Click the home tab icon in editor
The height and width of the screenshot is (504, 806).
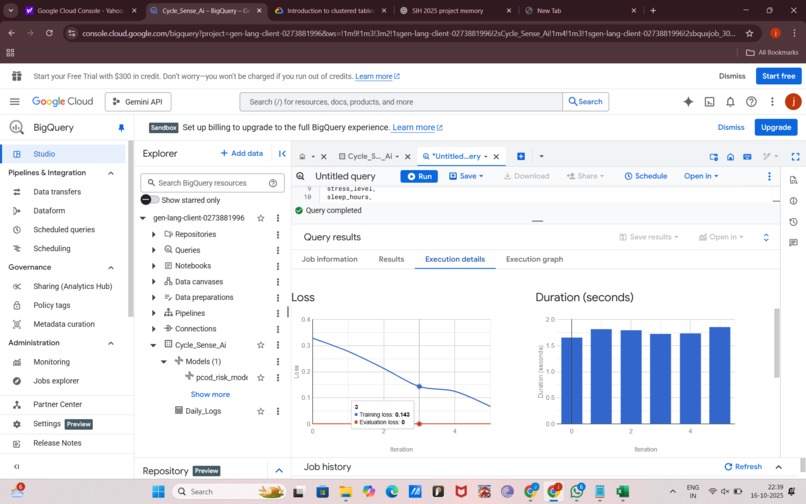[302, 156]
